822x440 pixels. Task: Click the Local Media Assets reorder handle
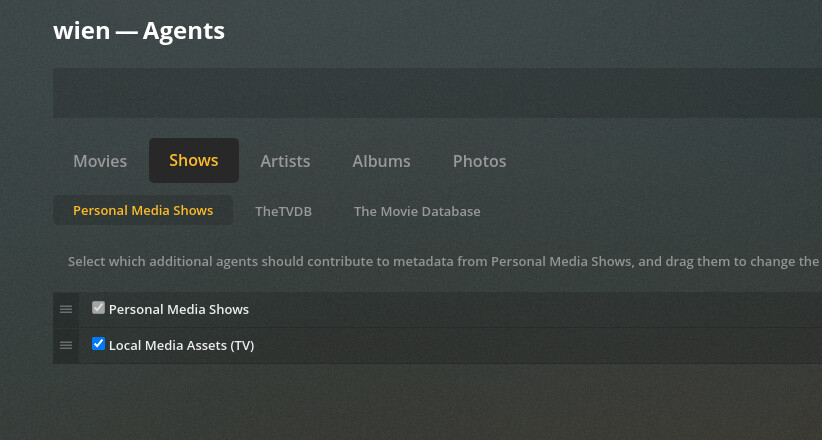(x=66, y=345)
